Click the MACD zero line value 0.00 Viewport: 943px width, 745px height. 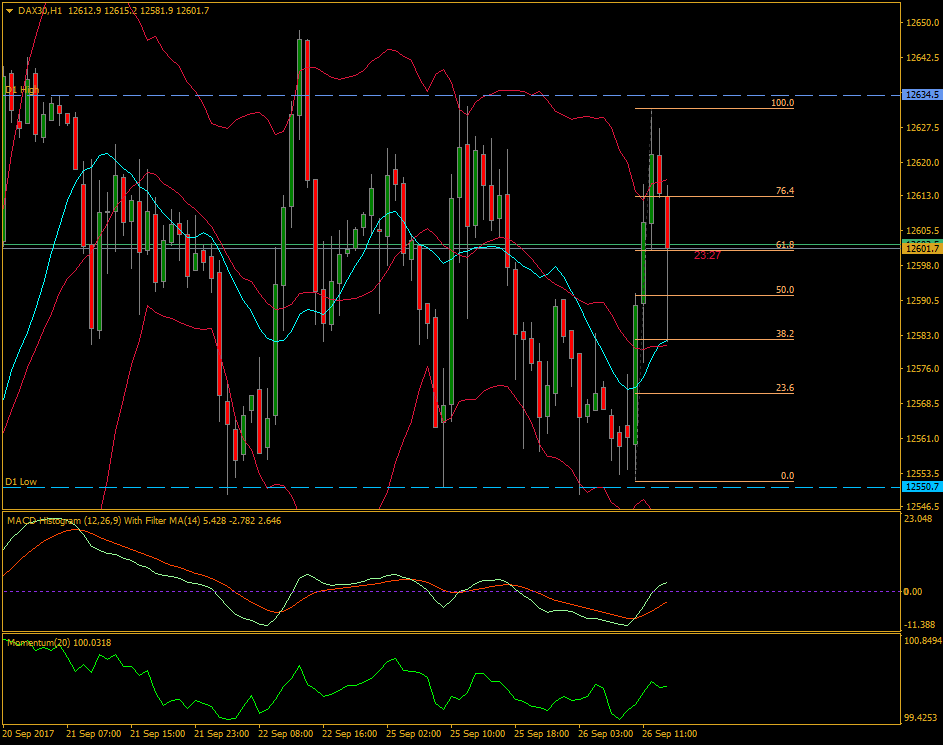click(x=912, y=591)
